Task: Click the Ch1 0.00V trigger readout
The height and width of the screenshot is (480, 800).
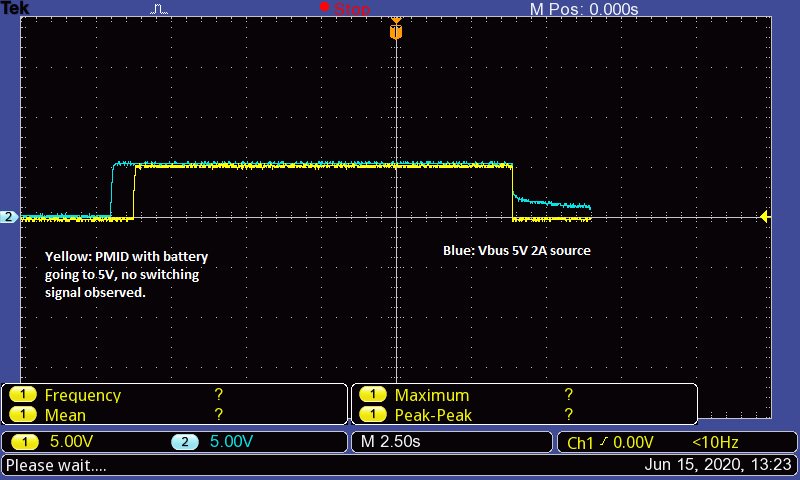Action: point(610,442)
